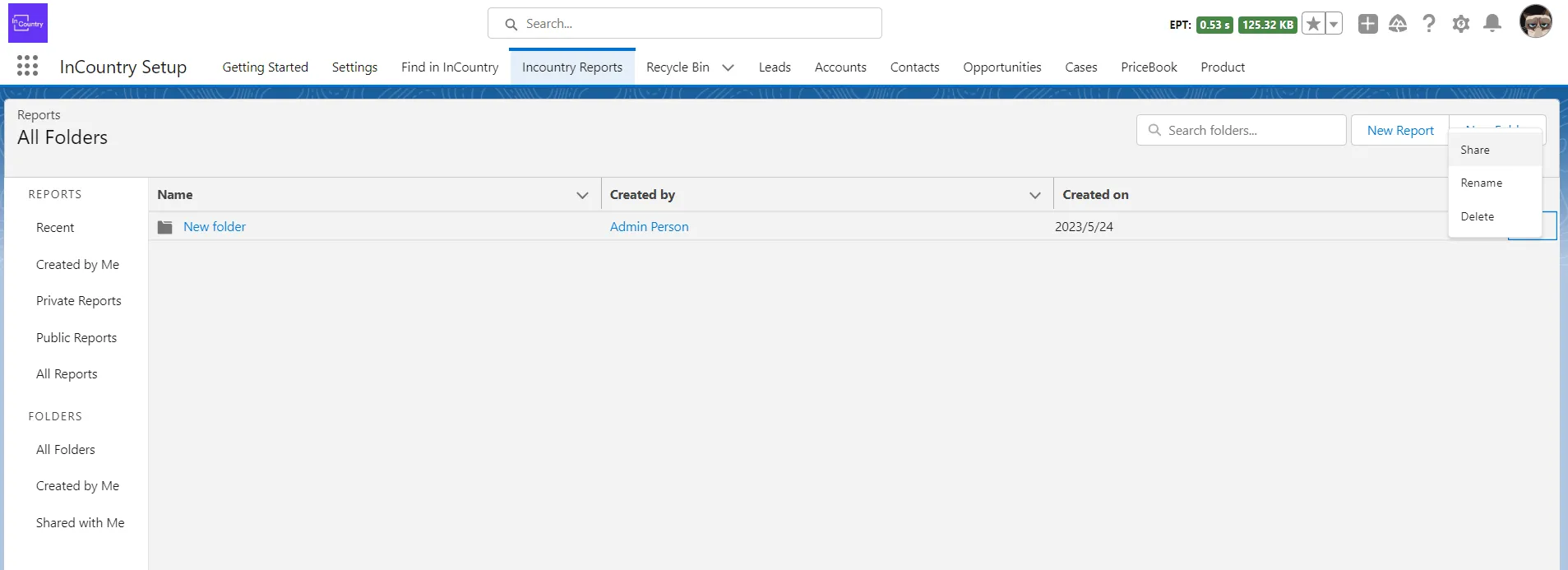Viewport: 1568px width, 570px height.
Task: Open Salesforce help question mark icon
Action: pyautogui.click(x=1429, y=24)
